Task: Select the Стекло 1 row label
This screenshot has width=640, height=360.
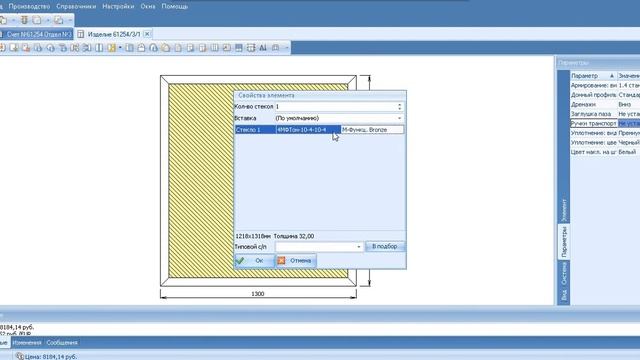Action: pos(255,130)
